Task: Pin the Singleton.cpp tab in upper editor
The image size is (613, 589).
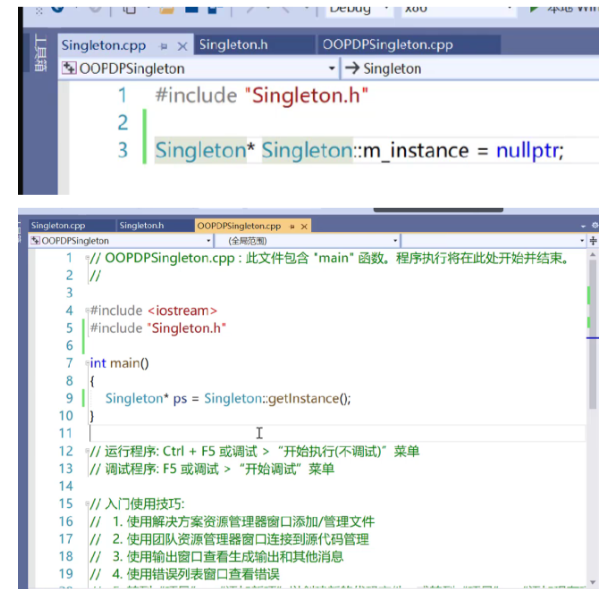Action: (164, 47)
